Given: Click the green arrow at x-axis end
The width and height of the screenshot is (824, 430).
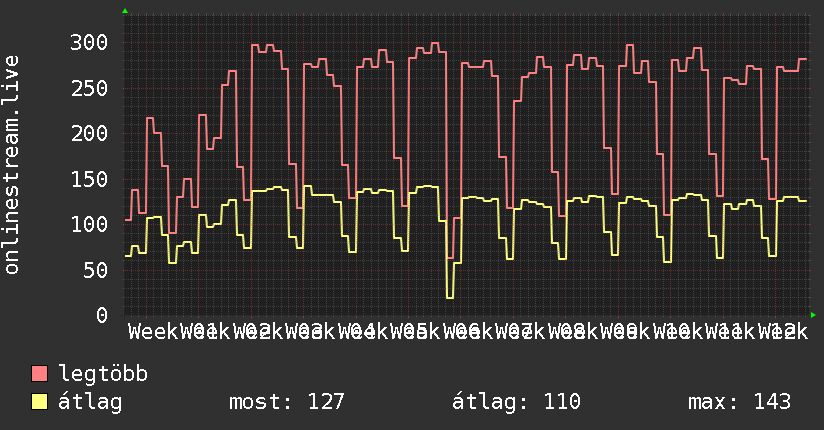Looking at the screenshot, I should coord(813,315).
